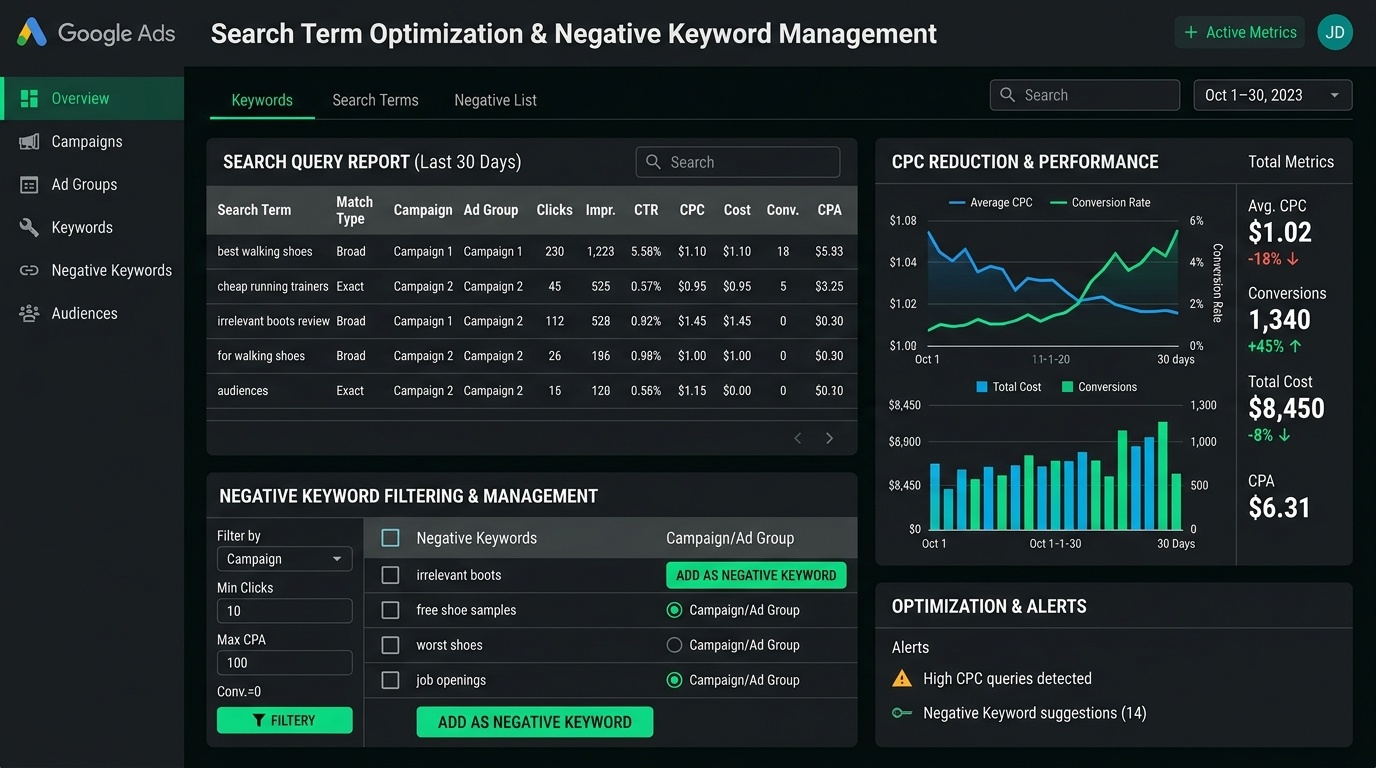
Task: Go to next page of search query report
Action: (829, 438)
